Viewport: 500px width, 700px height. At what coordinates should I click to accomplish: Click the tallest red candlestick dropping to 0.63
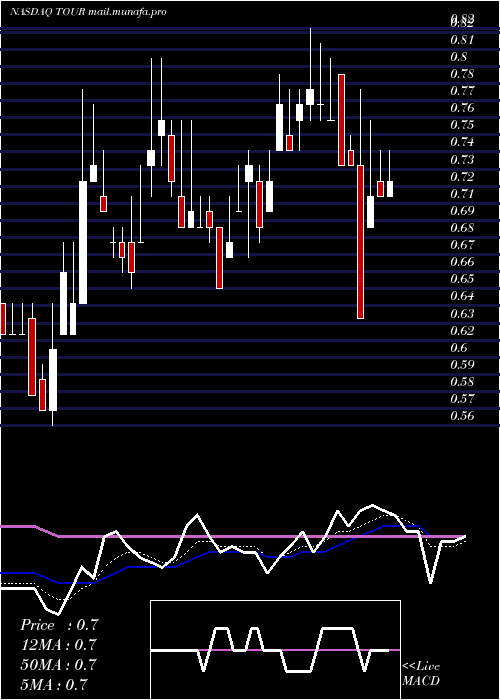pyautogui.click(x=360, y=242)
